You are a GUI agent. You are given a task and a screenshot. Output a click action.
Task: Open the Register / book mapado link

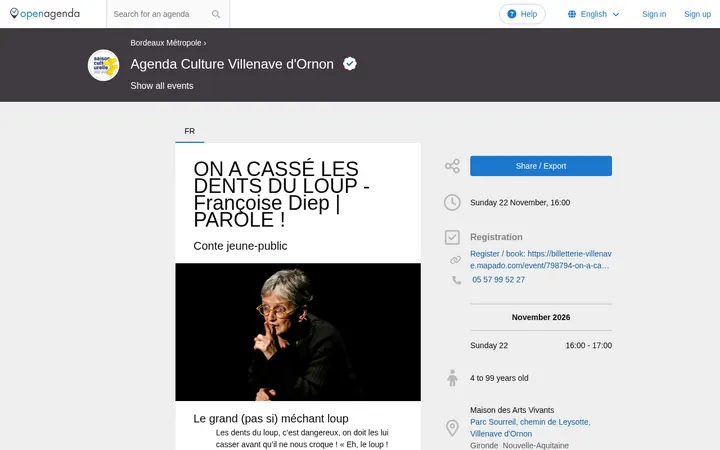coord(540,259)
